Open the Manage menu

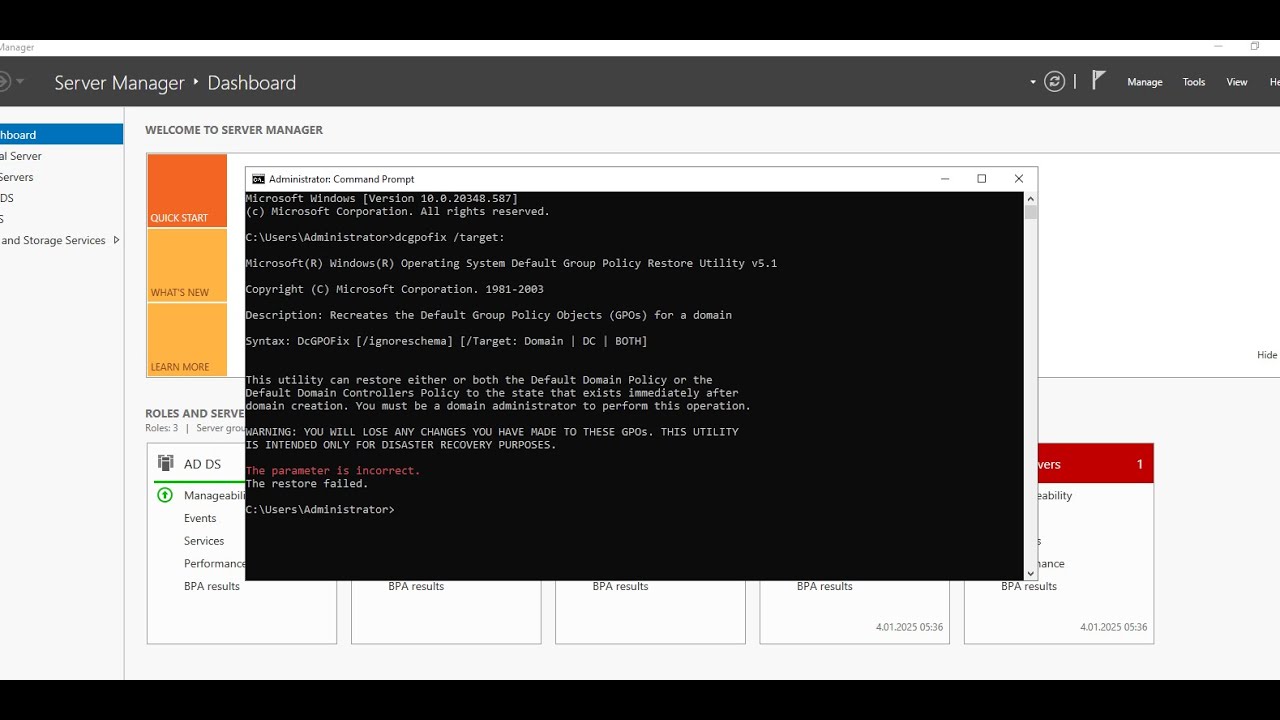point(1144,81)
